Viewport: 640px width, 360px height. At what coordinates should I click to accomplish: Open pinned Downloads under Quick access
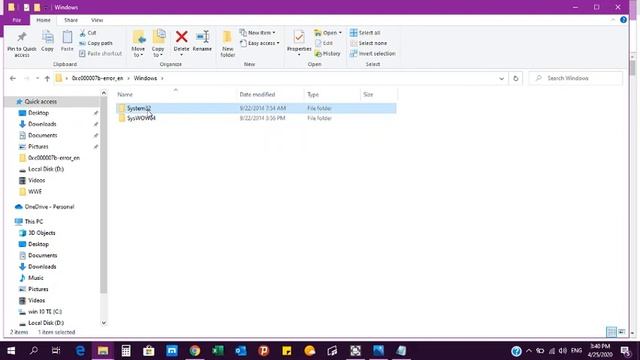coord(42,124)
